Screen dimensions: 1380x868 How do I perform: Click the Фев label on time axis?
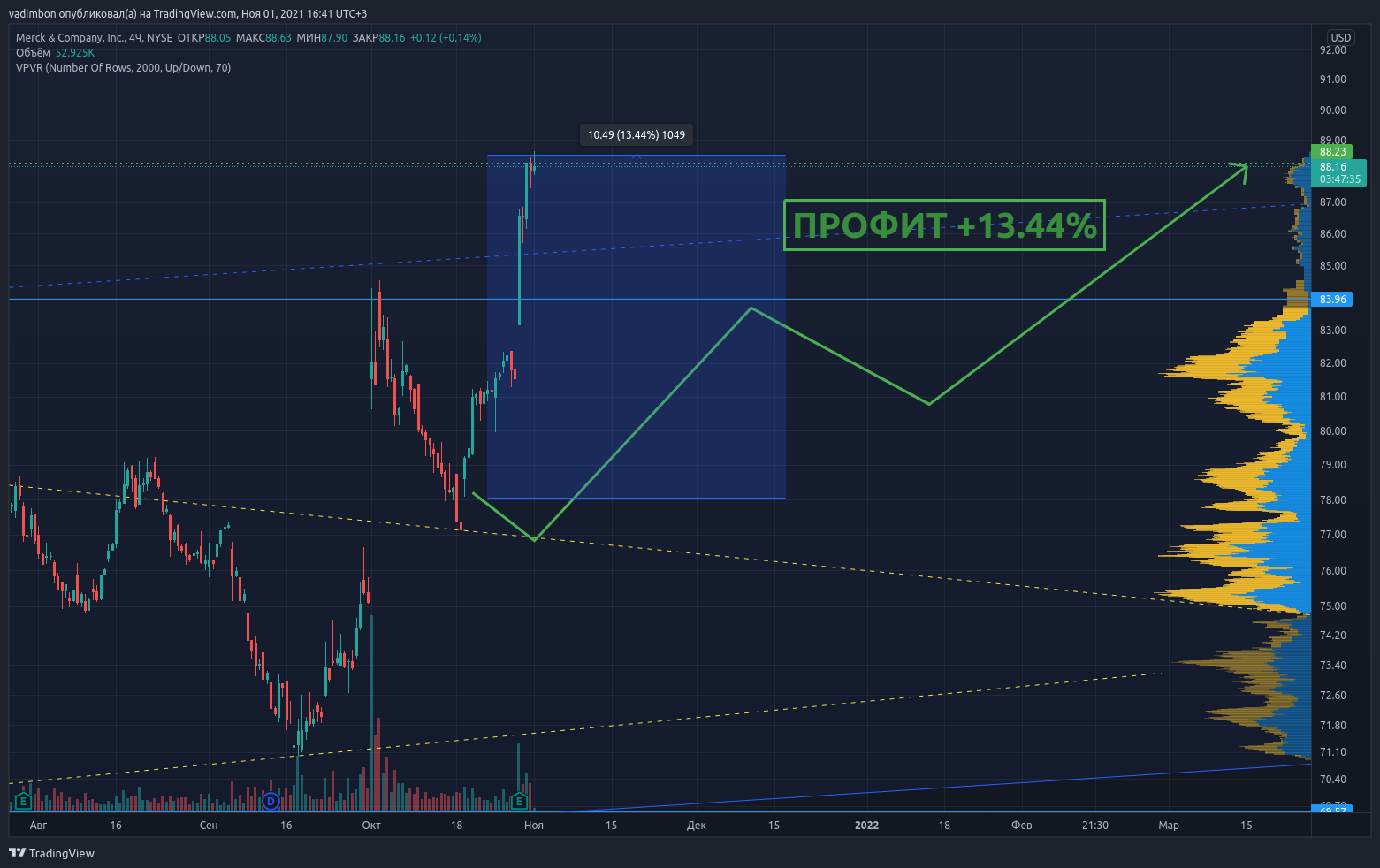(1021, 826)
